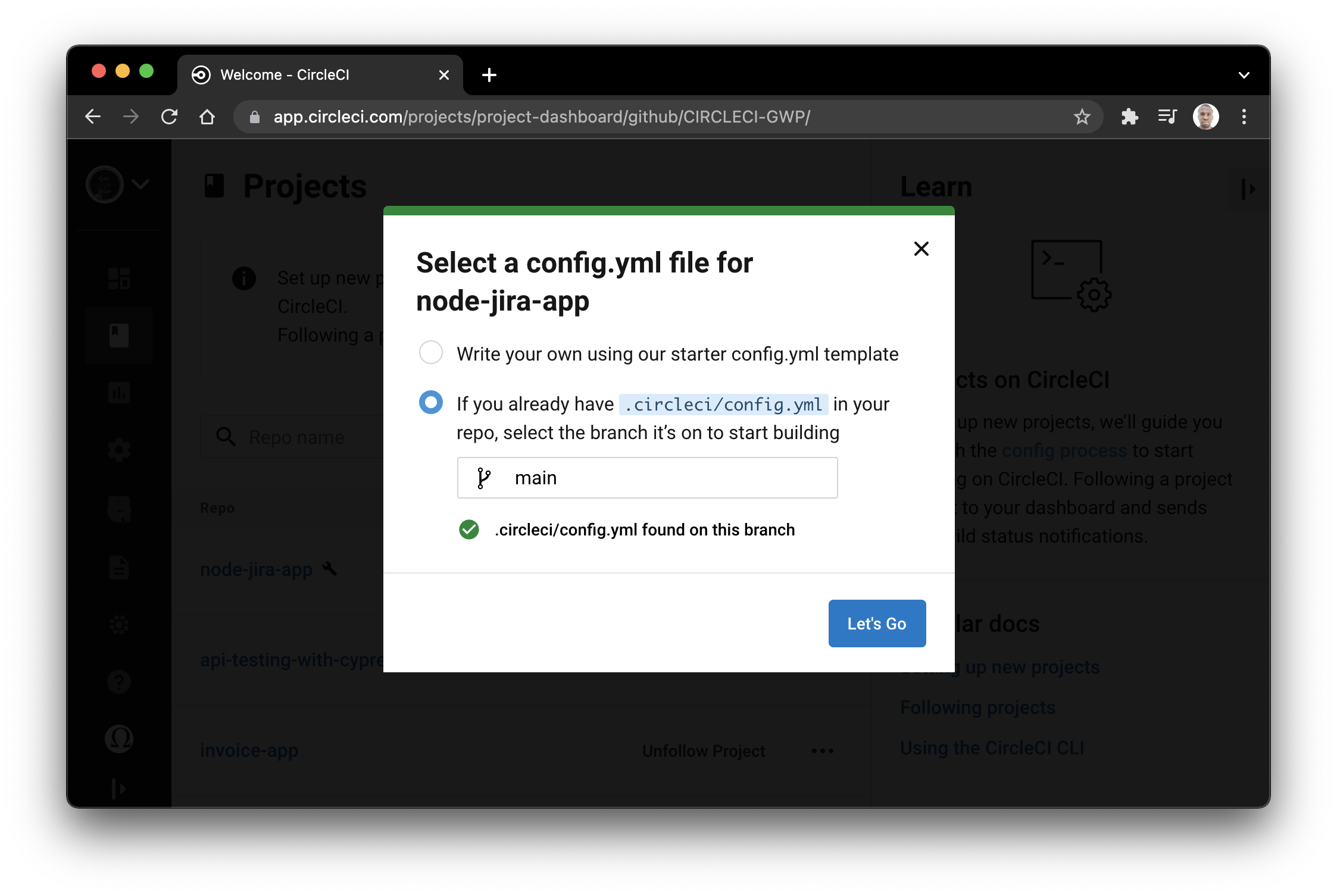The width and height of the screenshot is (1337, 896).
Task: Open a new browser tab
Action: tap(489, 75)
